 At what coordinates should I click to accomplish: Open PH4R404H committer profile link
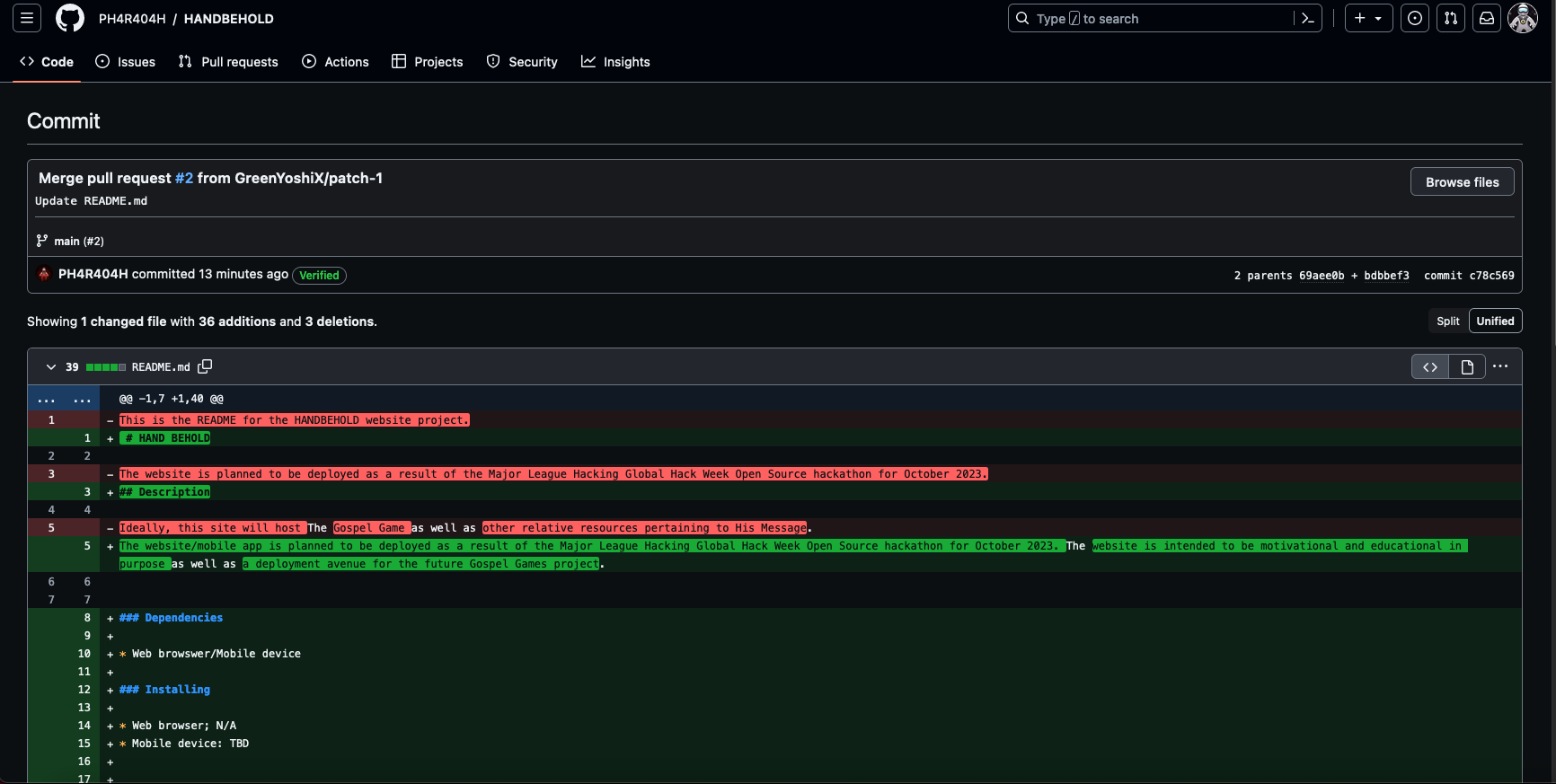tap(93, 274)
